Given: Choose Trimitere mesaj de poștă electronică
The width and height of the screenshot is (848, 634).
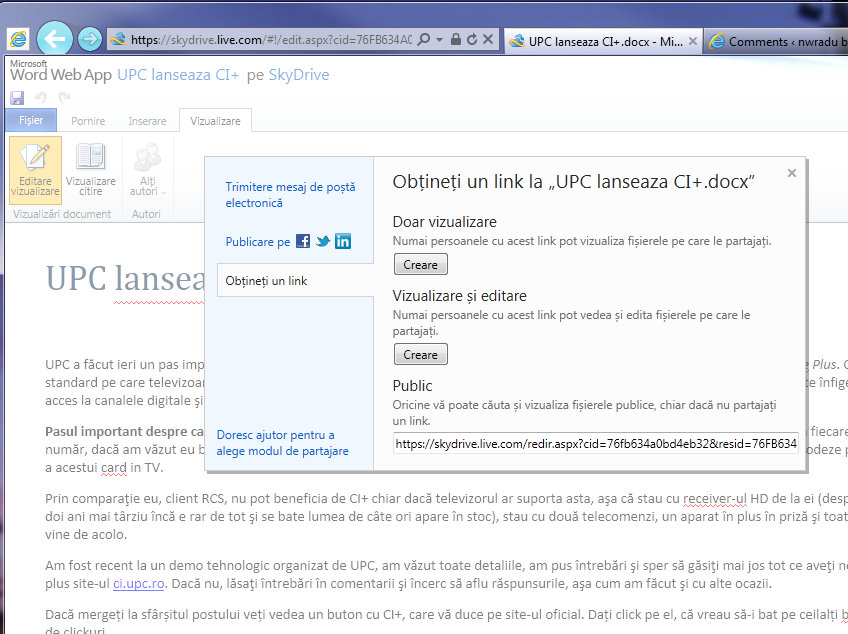Looking at the screenshot, I should [x=290, y=195].
